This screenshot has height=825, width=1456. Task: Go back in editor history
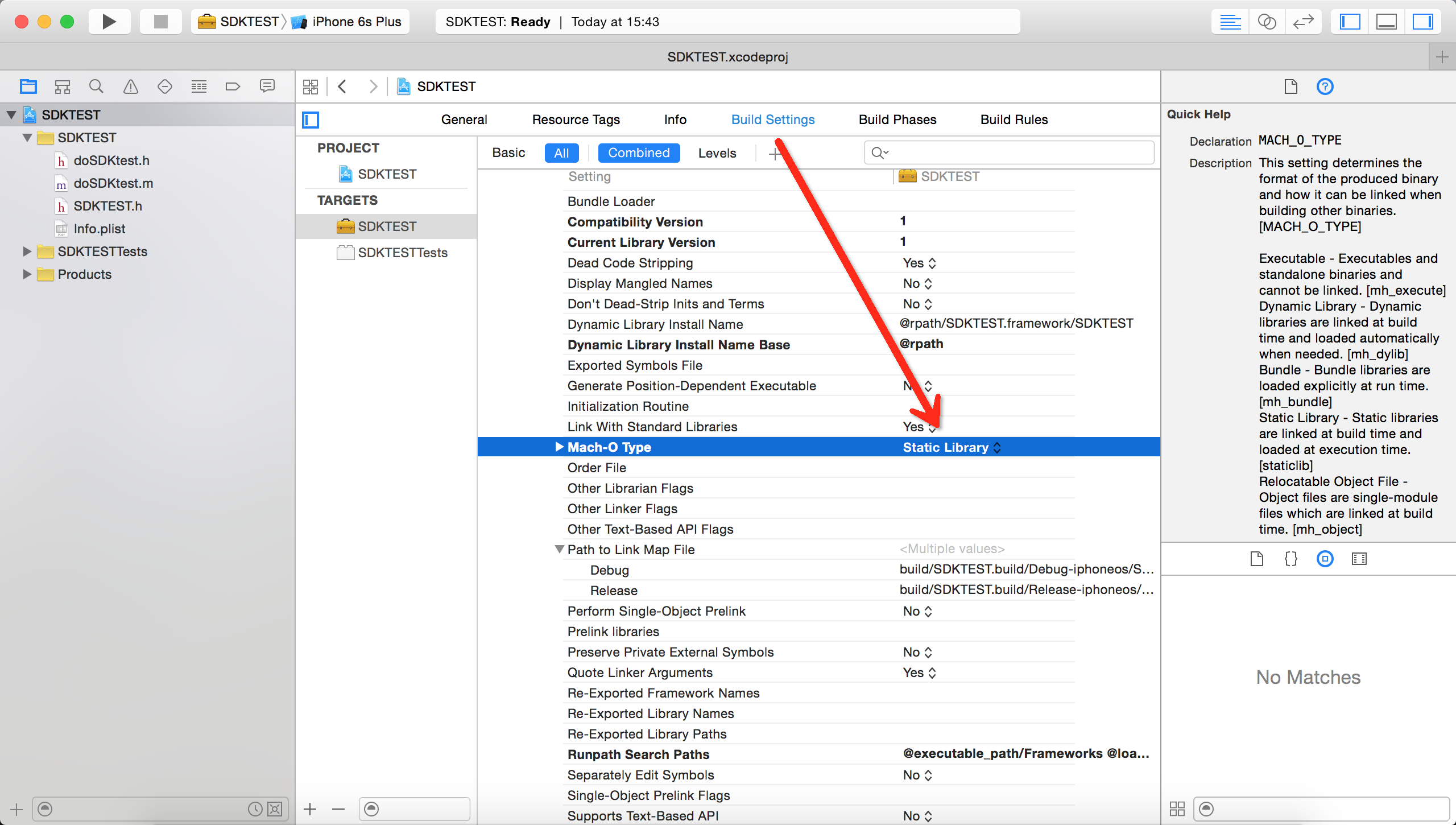[342, 86]
